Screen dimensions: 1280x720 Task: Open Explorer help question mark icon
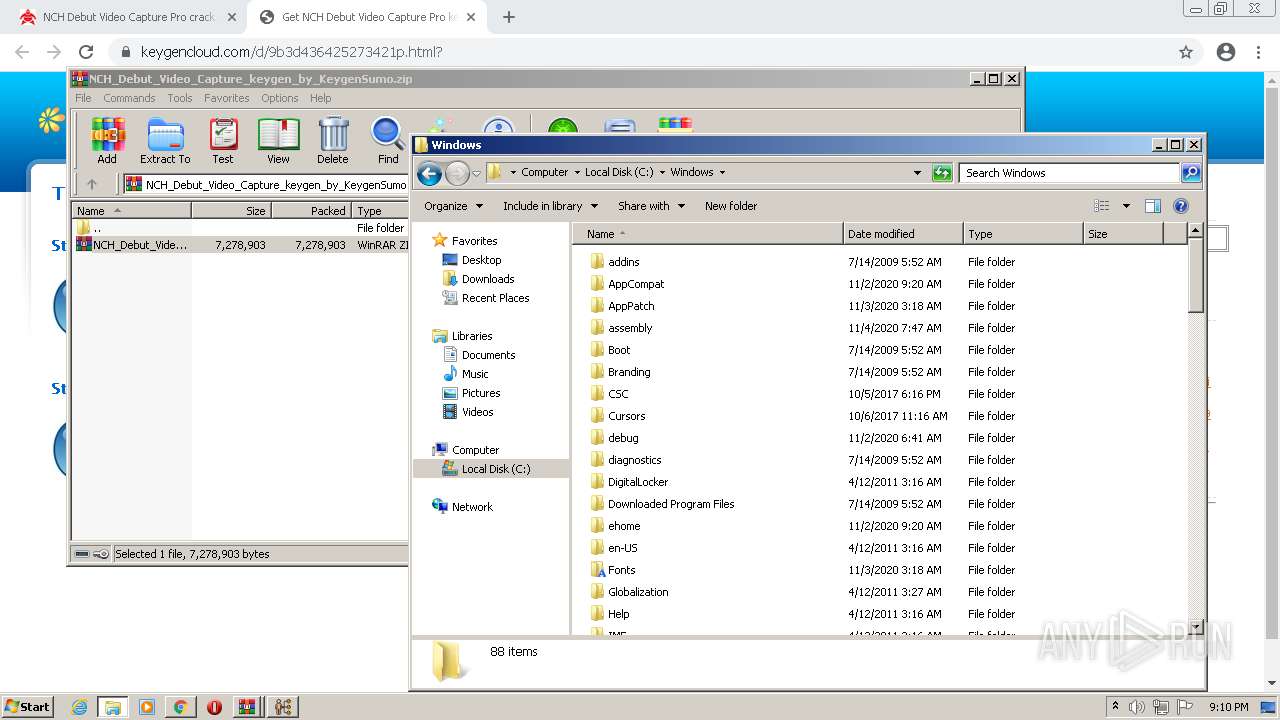1180,206
